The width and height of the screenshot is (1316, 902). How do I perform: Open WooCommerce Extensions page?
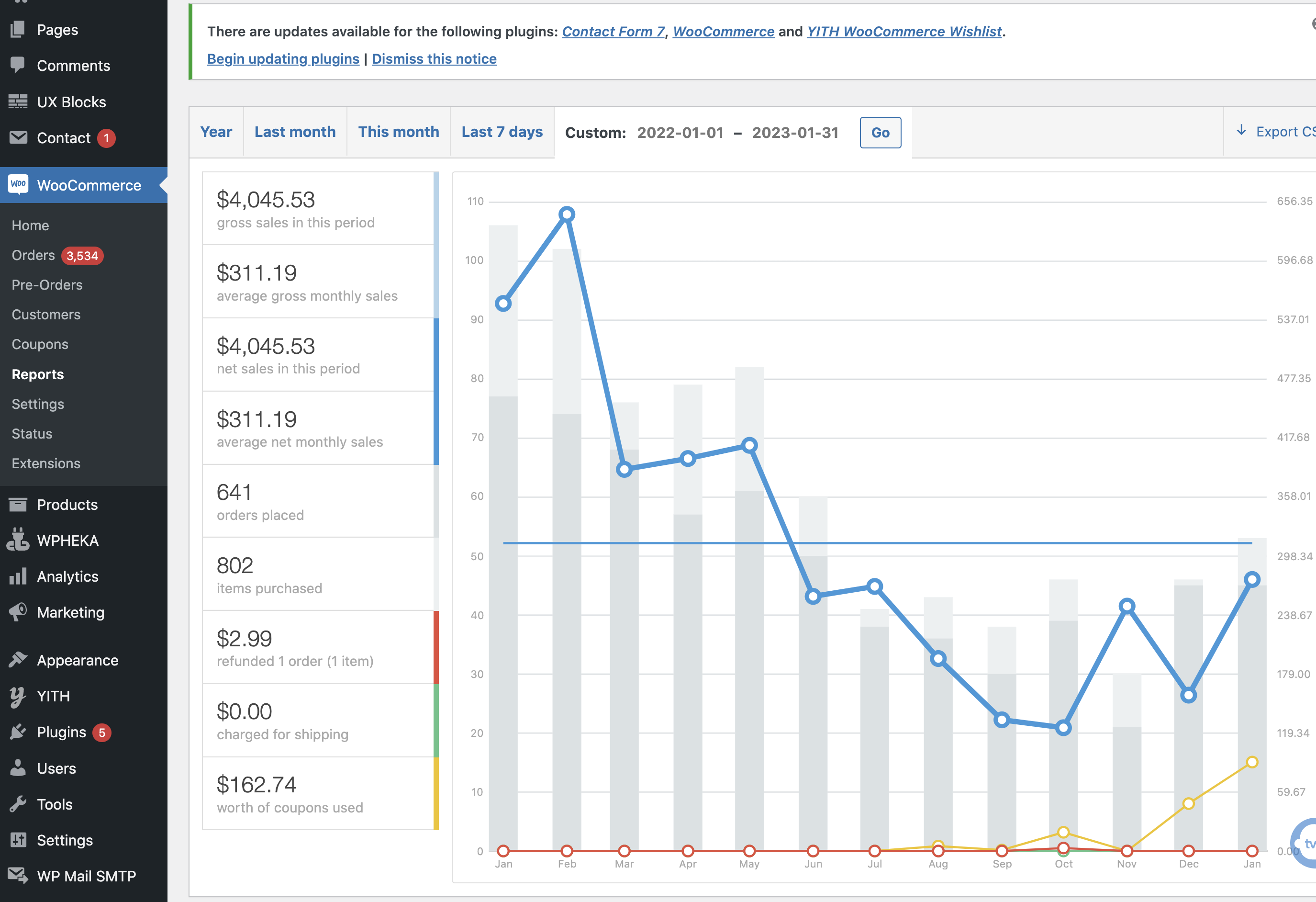pyautogui.click(x=46, y=463)
